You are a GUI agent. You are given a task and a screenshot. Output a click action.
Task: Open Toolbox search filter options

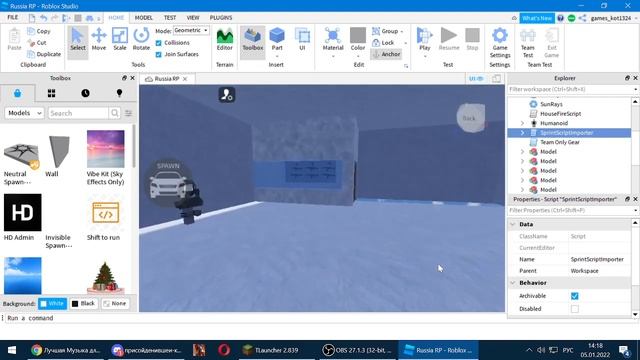pos(128,113)
